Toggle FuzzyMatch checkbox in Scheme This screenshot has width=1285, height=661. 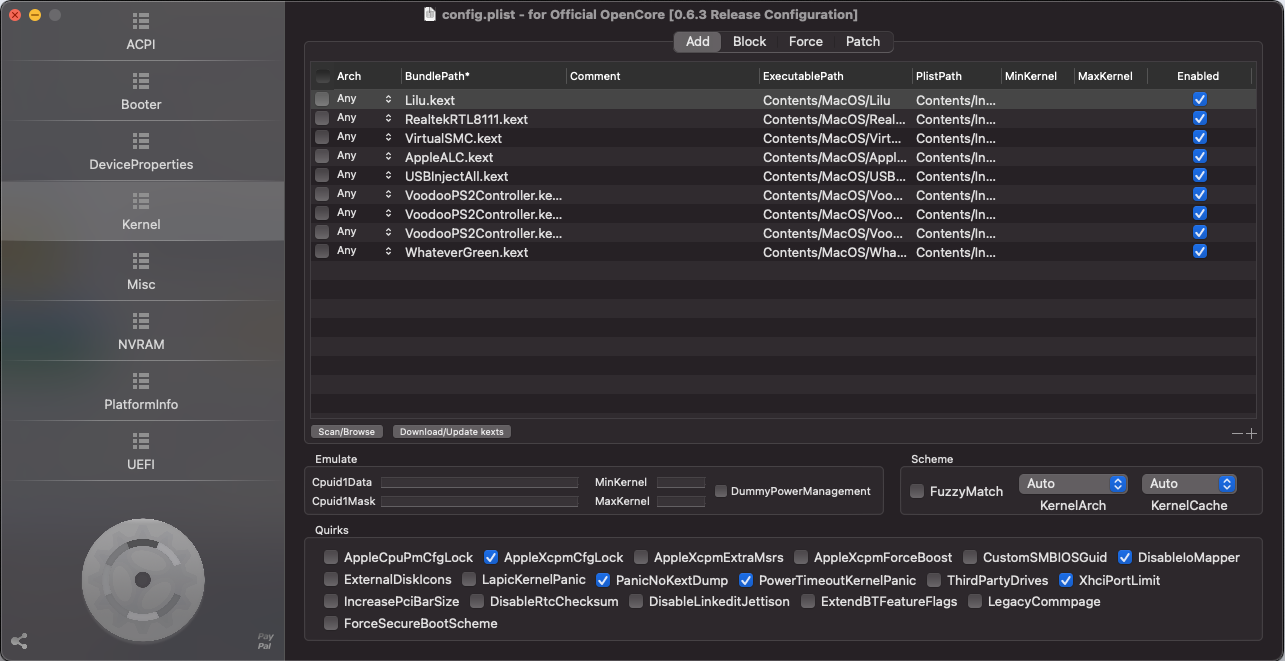917,491
